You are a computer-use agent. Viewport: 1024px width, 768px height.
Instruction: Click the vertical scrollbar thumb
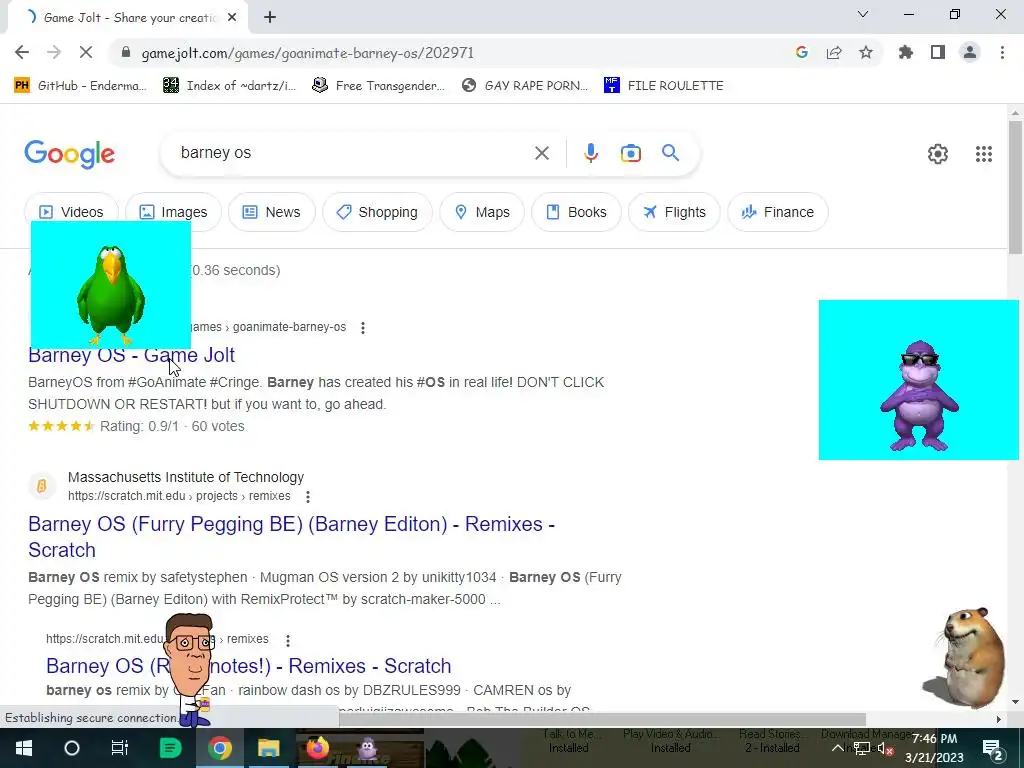[1015, 188]
